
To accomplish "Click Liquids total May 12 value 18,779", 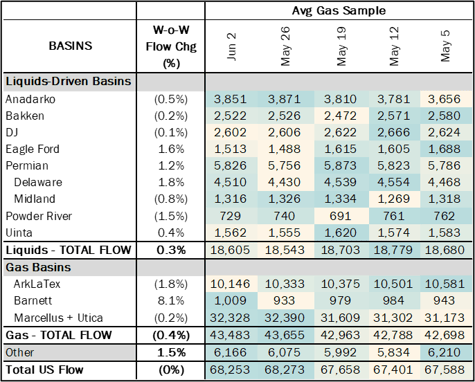I will click(393, 250).
